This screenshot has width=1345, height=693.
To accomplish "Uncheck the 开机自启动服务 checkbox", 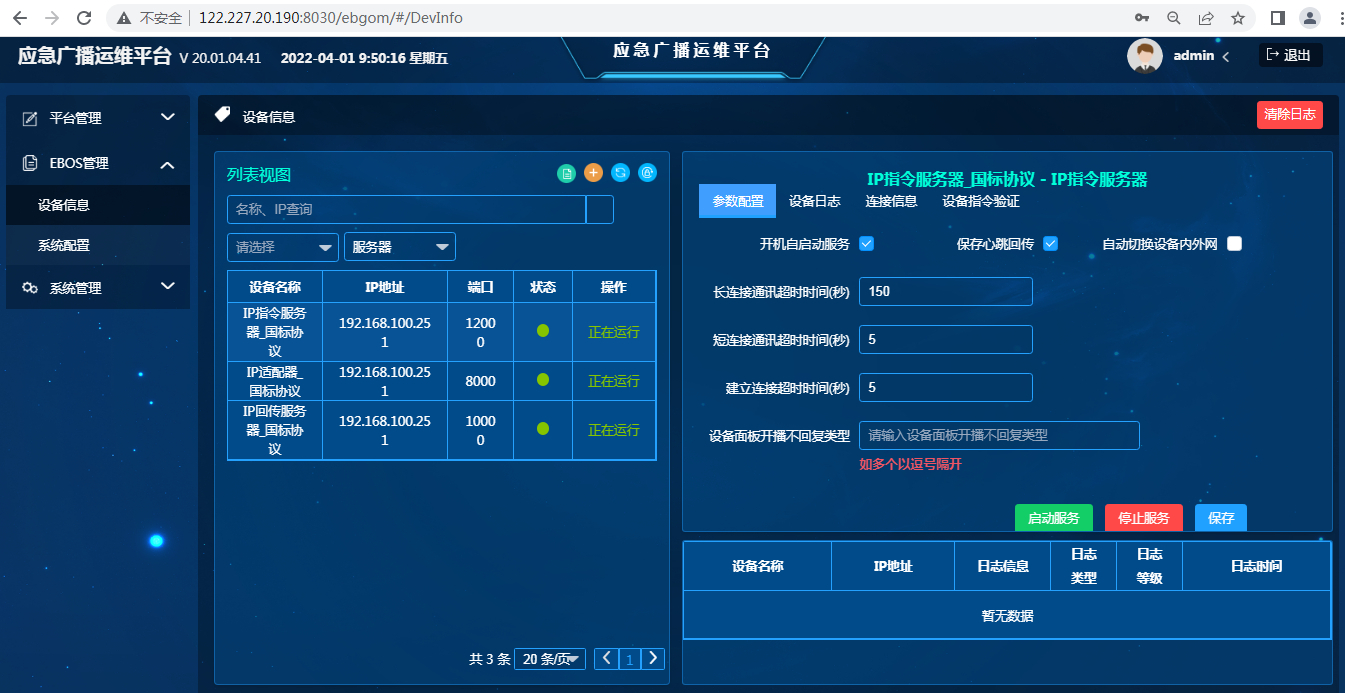I will pyautogui.click(x=867, y=244).
